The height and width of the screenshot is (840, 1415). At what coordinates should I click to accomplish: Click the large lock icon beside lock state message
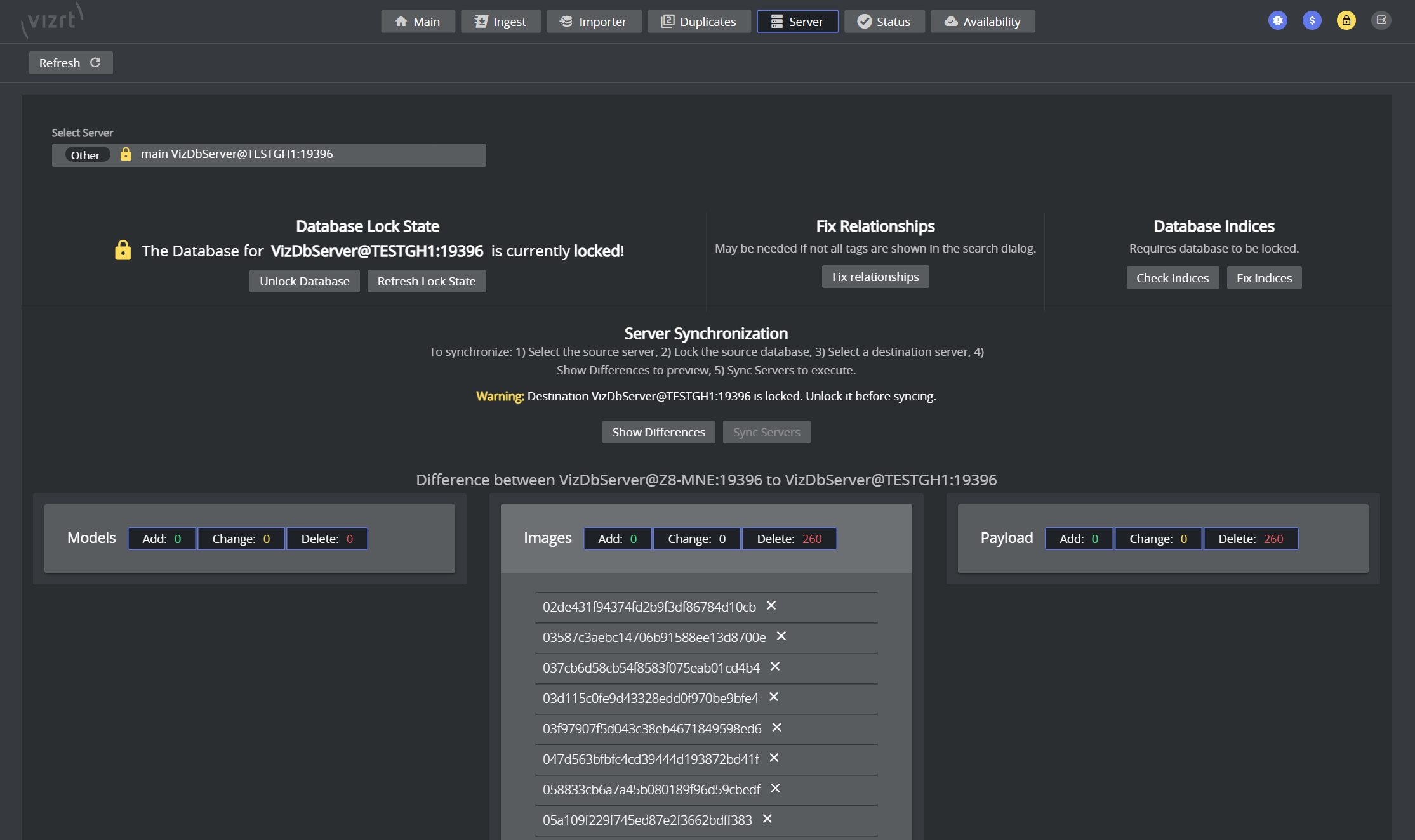[123, 250]
